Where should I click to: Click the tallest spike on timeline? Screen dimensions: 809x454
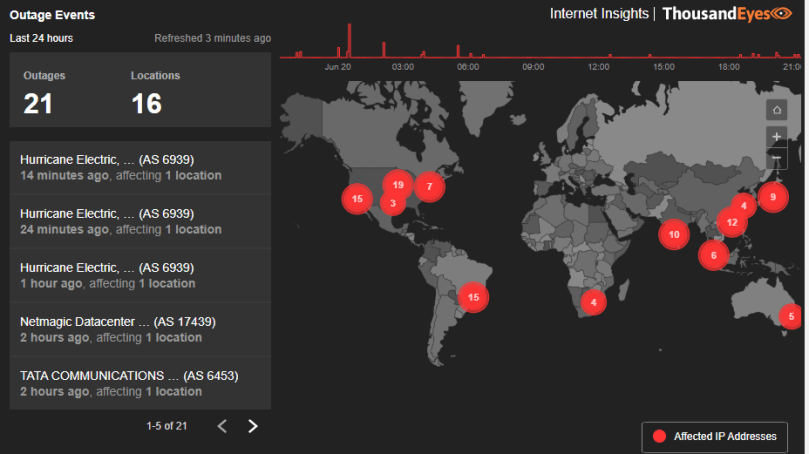349,40
